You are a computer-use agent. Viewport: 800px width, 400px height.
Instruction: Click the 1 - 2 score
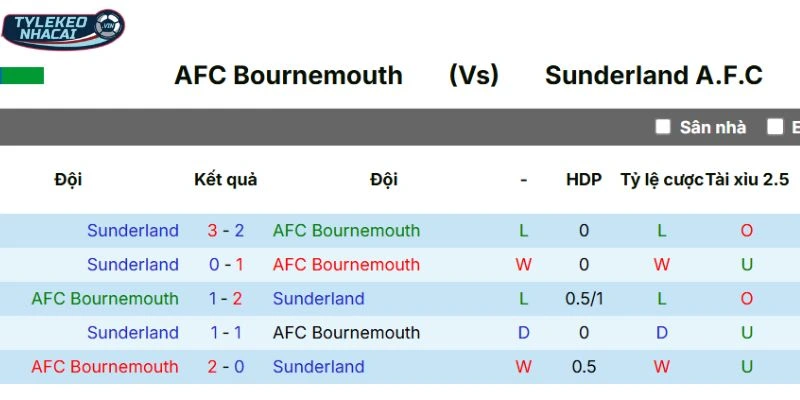[225, 299]
